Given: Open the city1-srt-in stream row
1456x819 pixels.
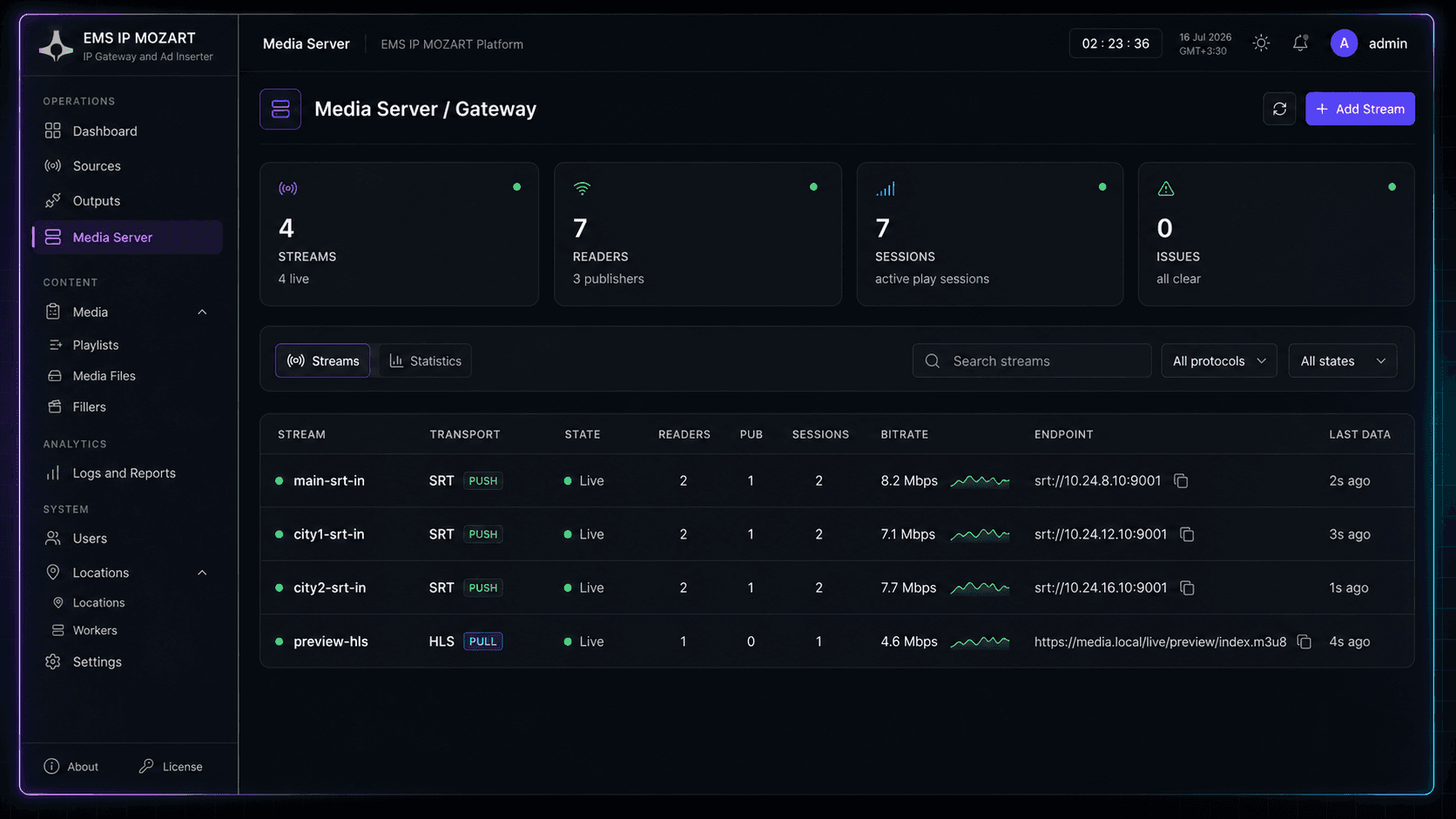Looking at the screenshot, I should point(837,534).
